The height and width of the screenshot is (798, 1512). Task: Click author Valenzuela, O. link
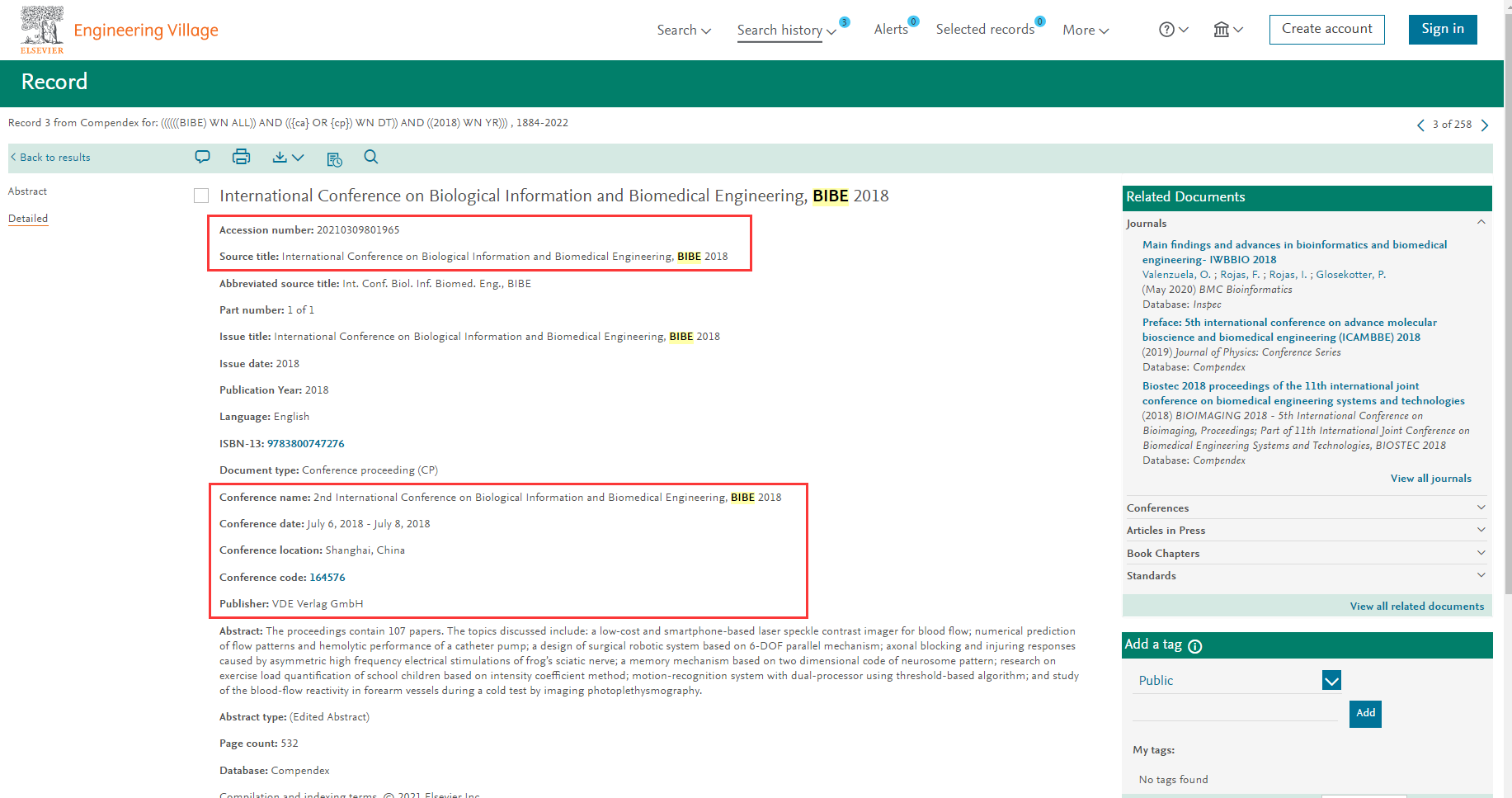(x=1176, y=275)
